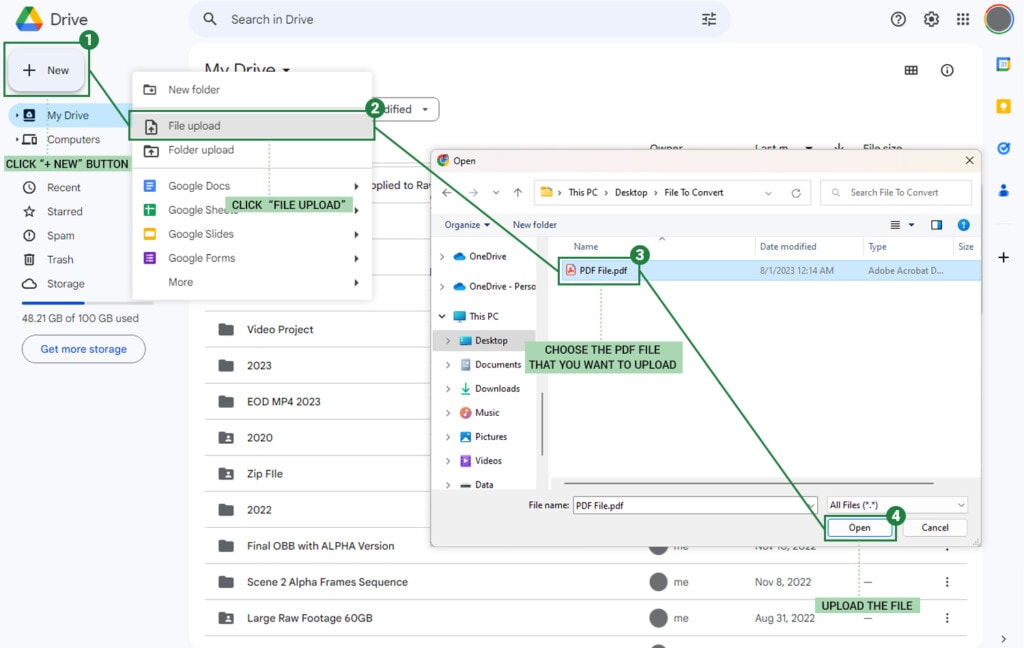
Task: Open the Help question mark menu
Action: pyautogui.click(x=898, y=20)
